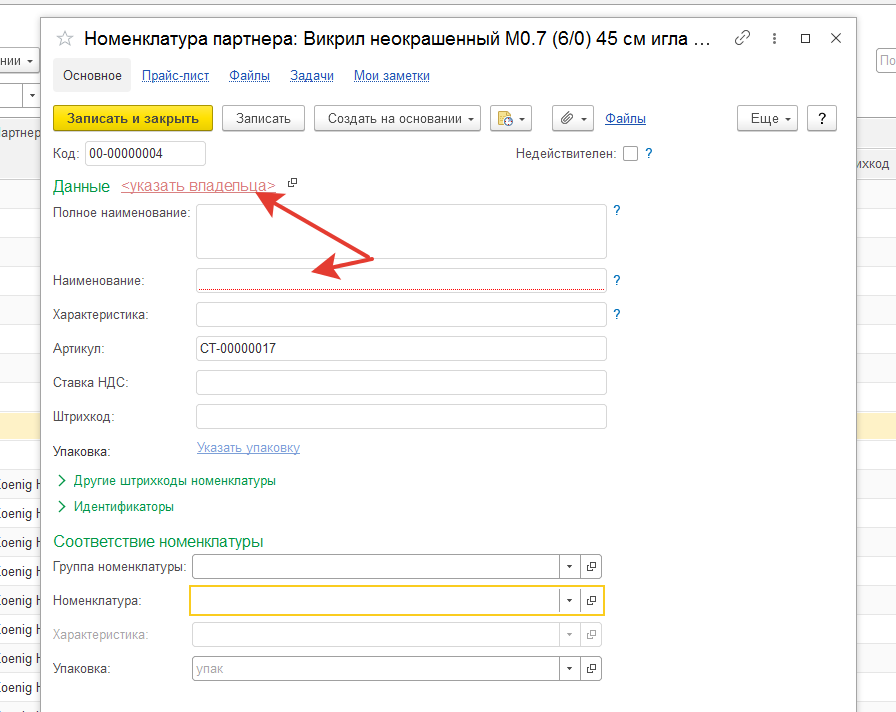Toggle the Недействителен checkbox
Image resolution: width=896 pixels, height=712 pixels.
[x=630, y=154]
